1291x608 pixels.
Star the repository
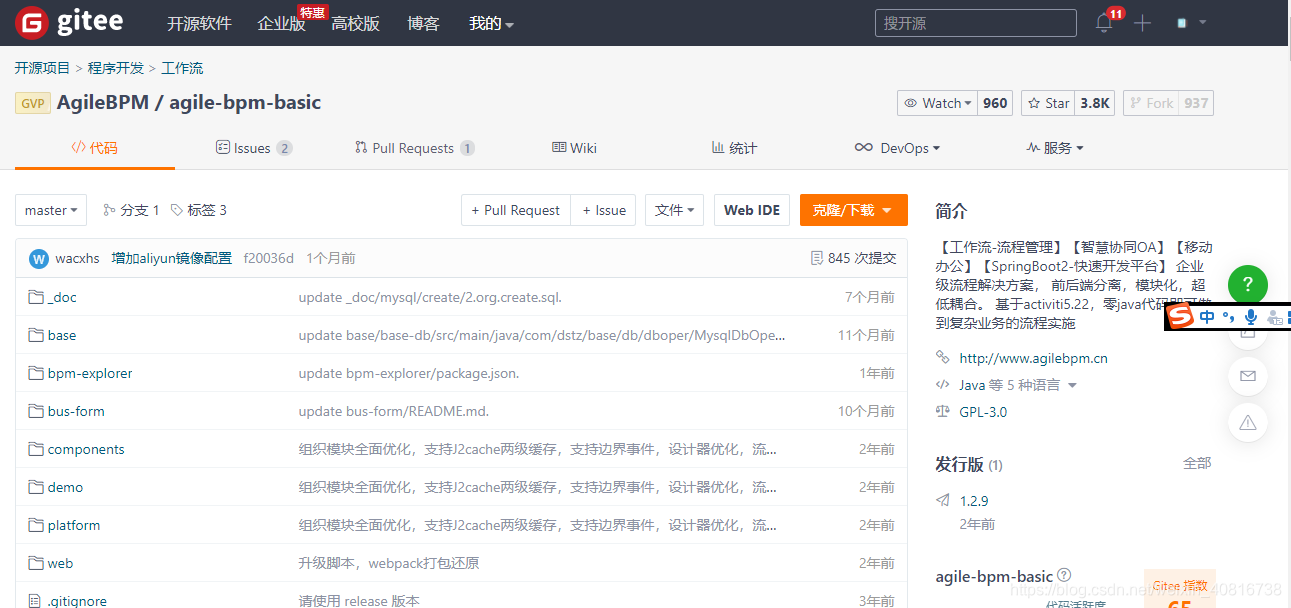pos(1048,103)
